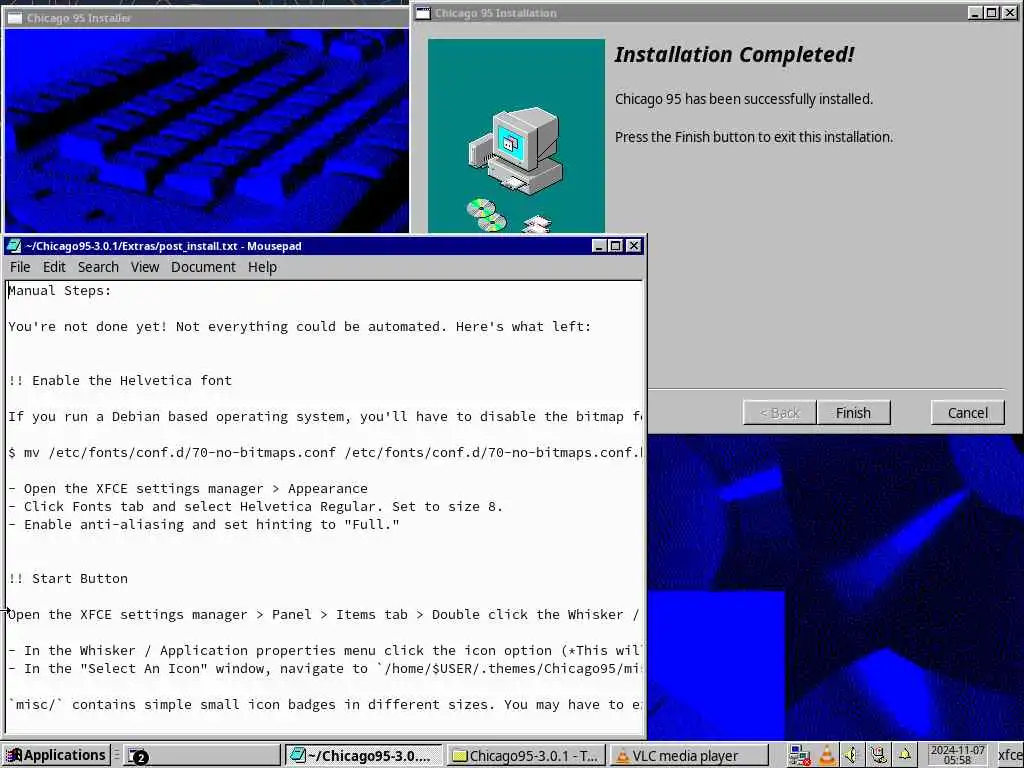The image size is (1024, 768).
Task: Click the disabled Back button in the installer
Action: click(779, 413)
